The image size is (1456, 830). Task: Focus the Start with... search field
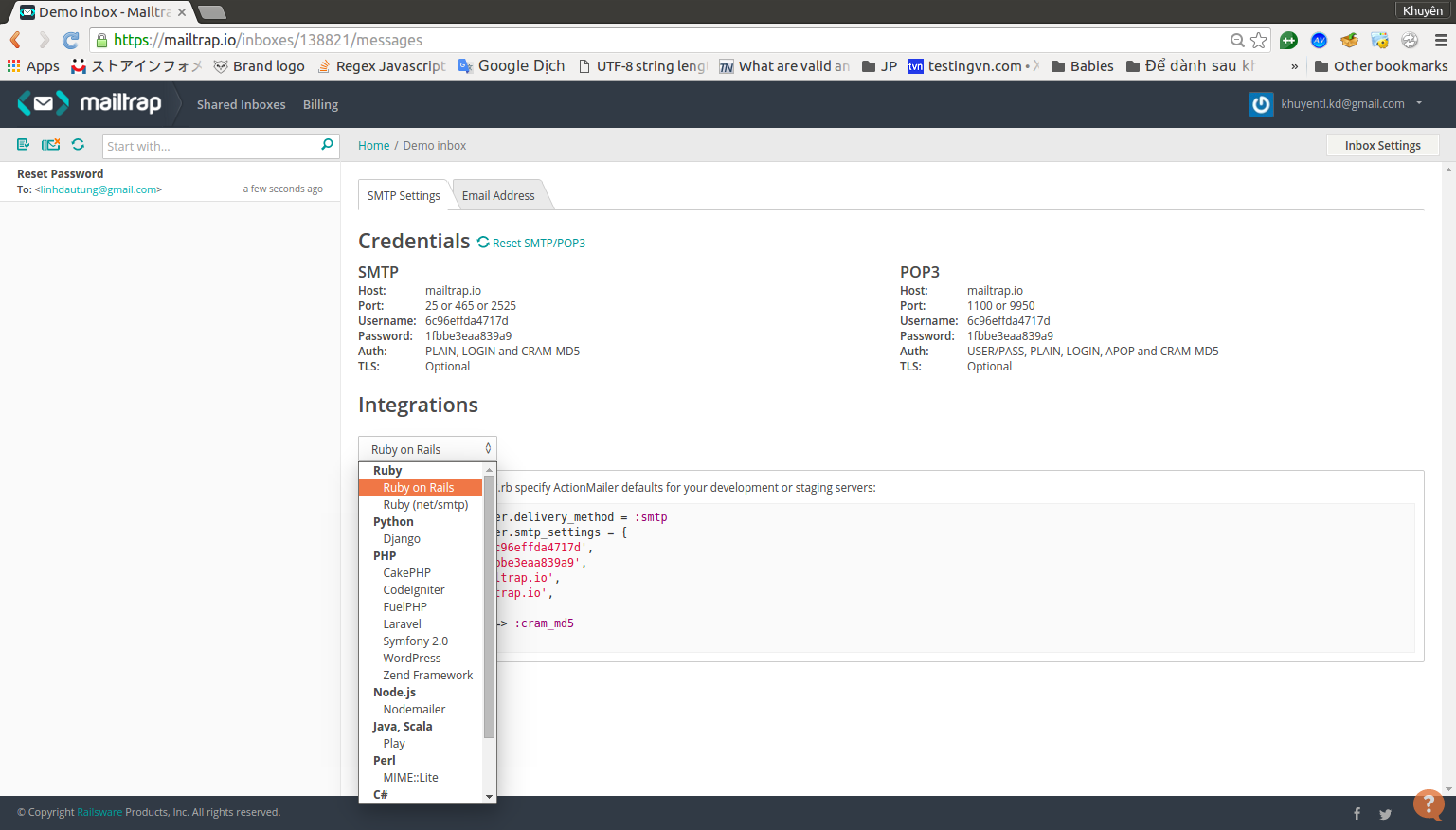click(x=210, y=146)
